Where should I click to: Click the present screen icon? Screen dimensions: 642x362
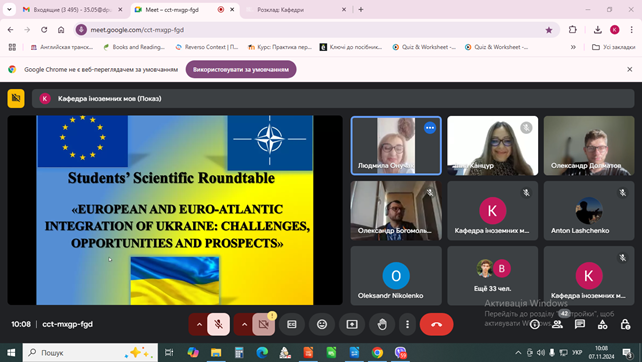(352, 324)
